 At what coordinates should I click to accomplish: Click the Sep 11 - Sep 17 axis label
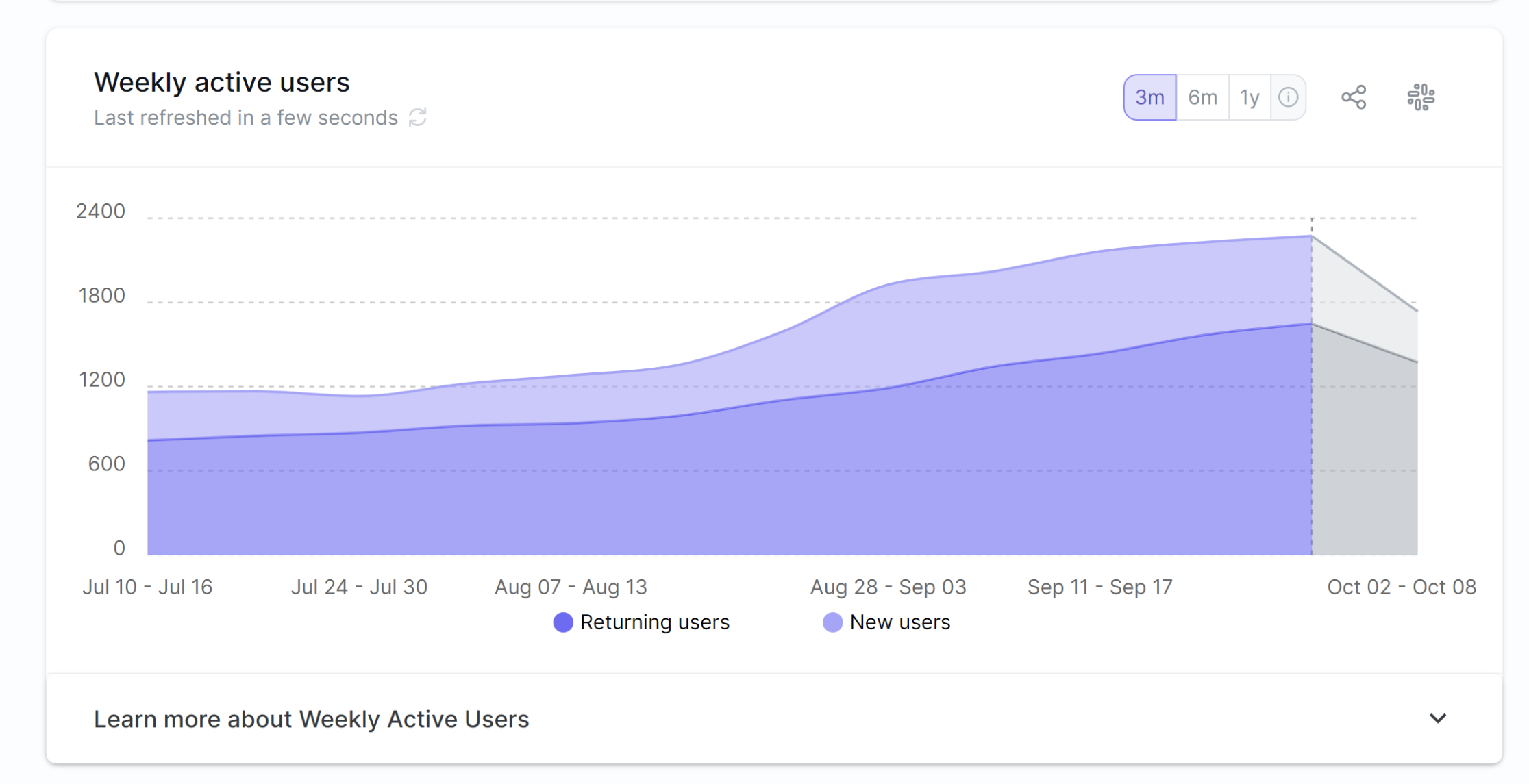[1099, 587]
